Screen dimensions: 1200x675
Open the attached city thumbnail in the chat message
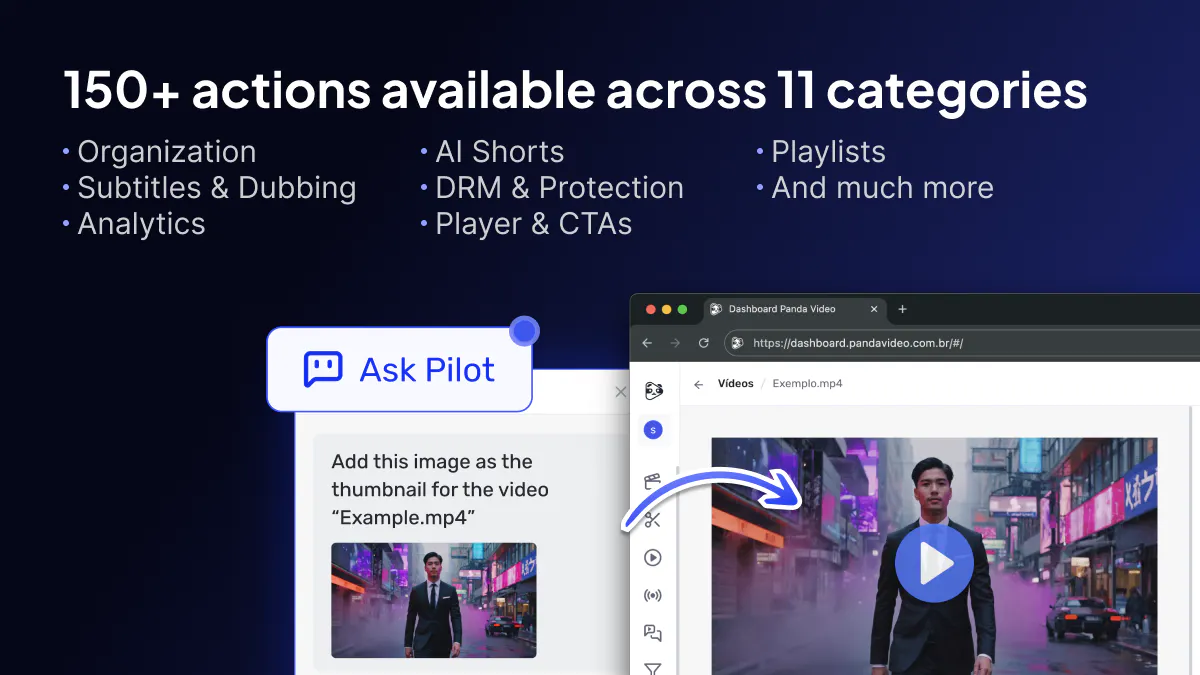tap(433, 600)
